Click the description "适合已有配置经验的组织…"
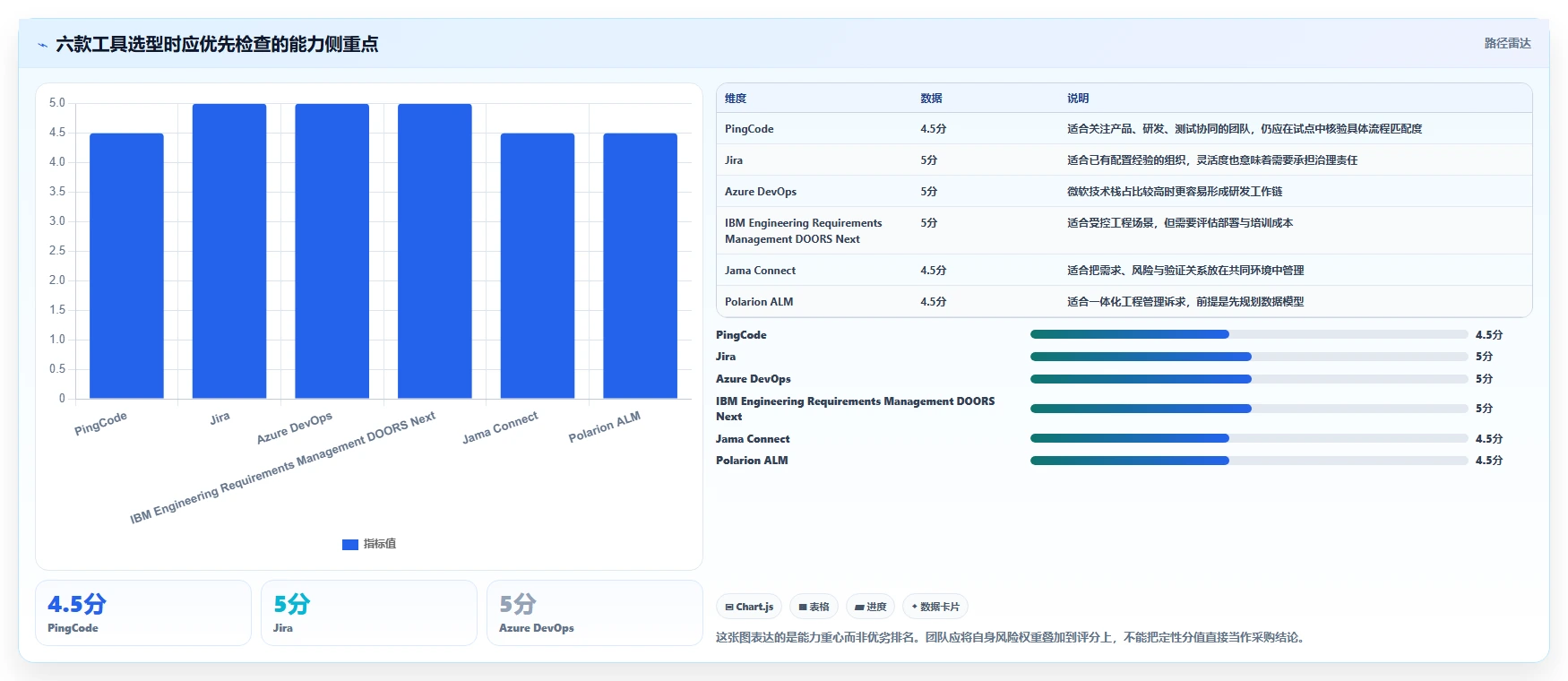This screenshot has height=681, width=1568. [1212, 160]
